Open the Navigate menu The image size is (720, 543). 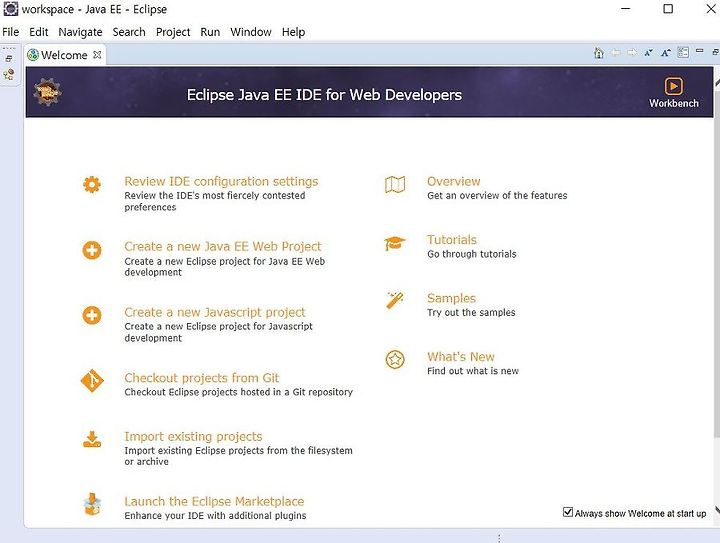pos(80,32)
